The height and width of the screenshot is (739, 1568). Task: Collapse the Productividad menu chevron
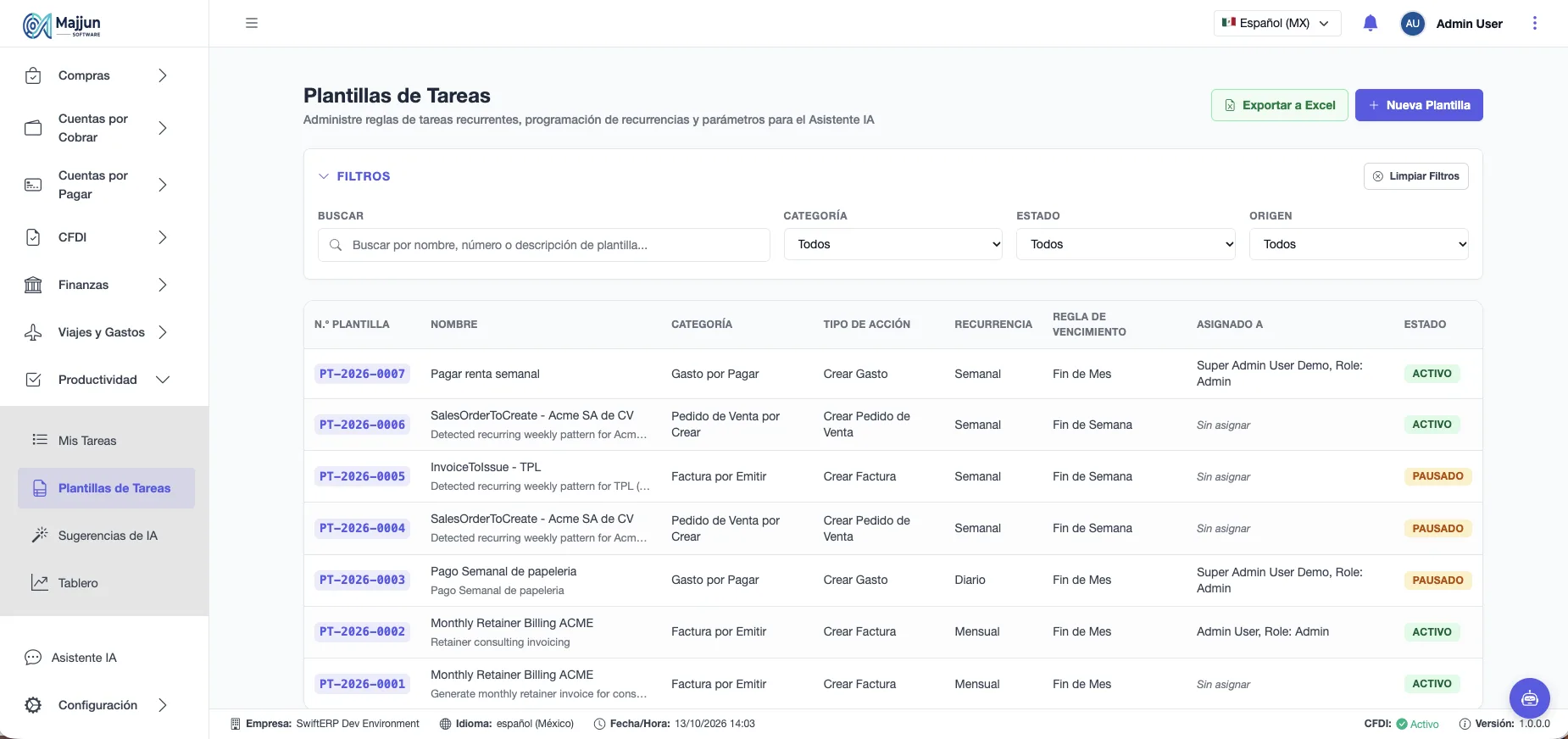(163, 380)
